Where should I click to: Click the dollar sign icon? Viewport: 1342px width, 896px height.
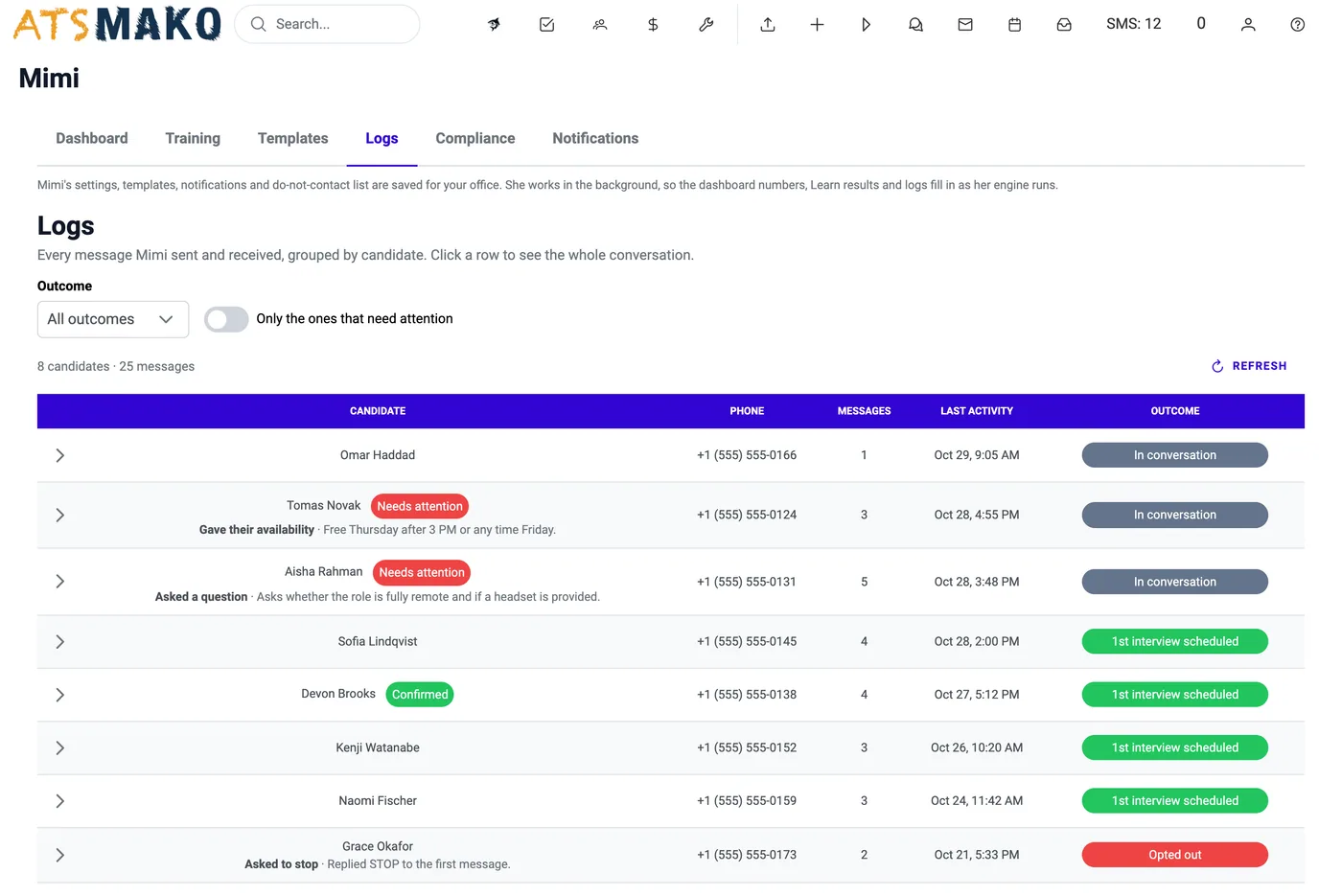click(653, 25)
